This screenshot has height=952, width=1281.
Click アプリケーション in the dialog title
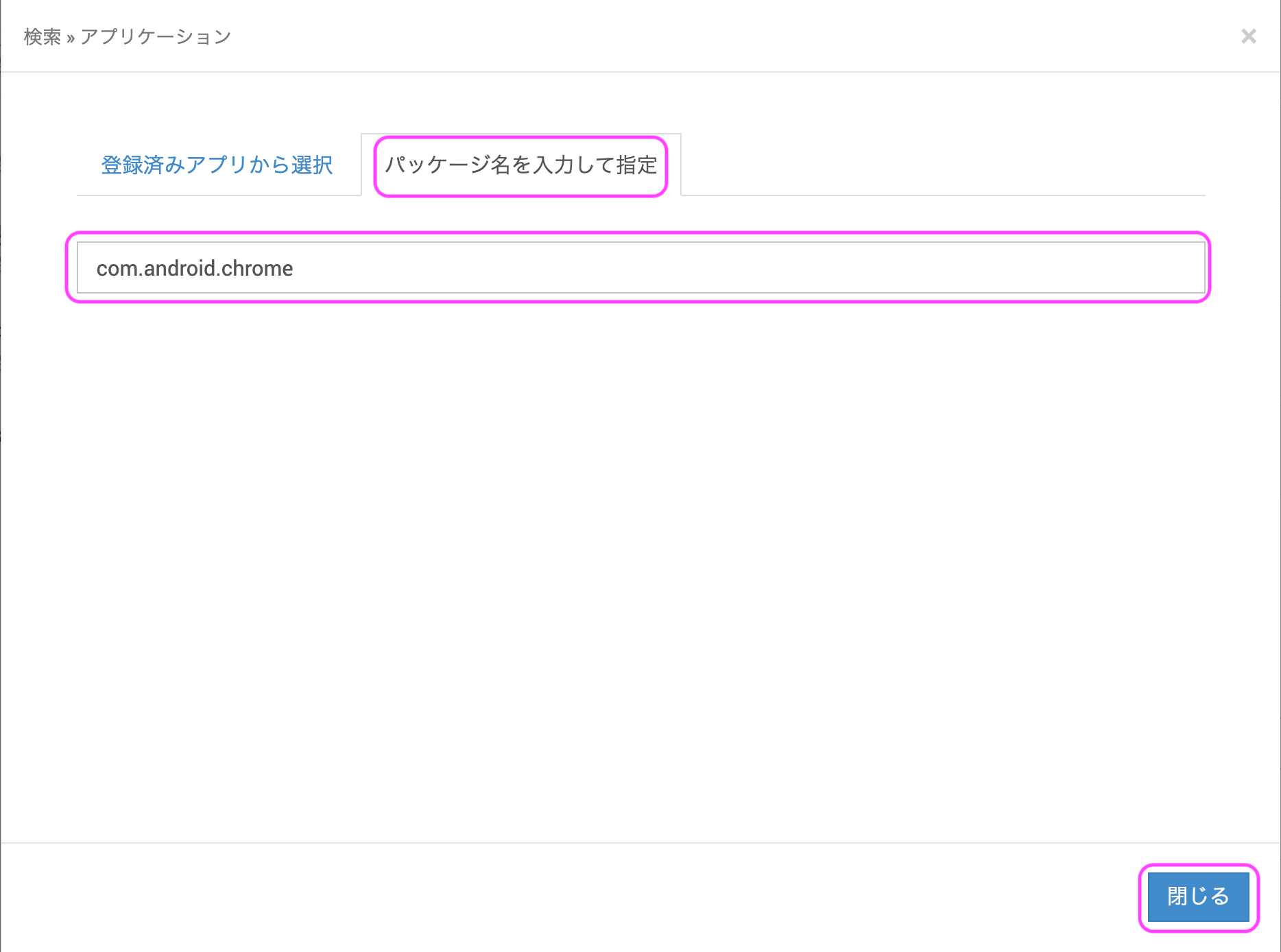[156, 36]
